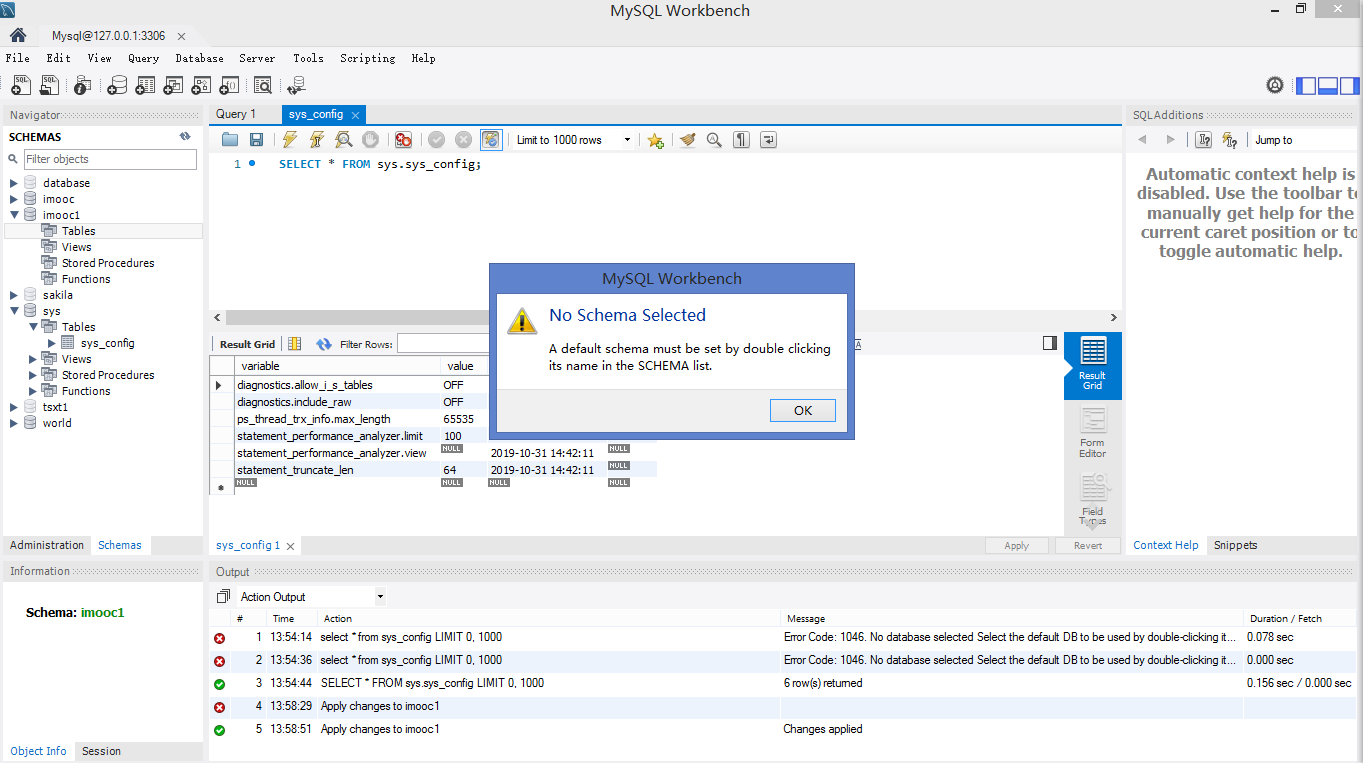
Task: Beautify query broom icon
Action: click(x=687, y=140)
